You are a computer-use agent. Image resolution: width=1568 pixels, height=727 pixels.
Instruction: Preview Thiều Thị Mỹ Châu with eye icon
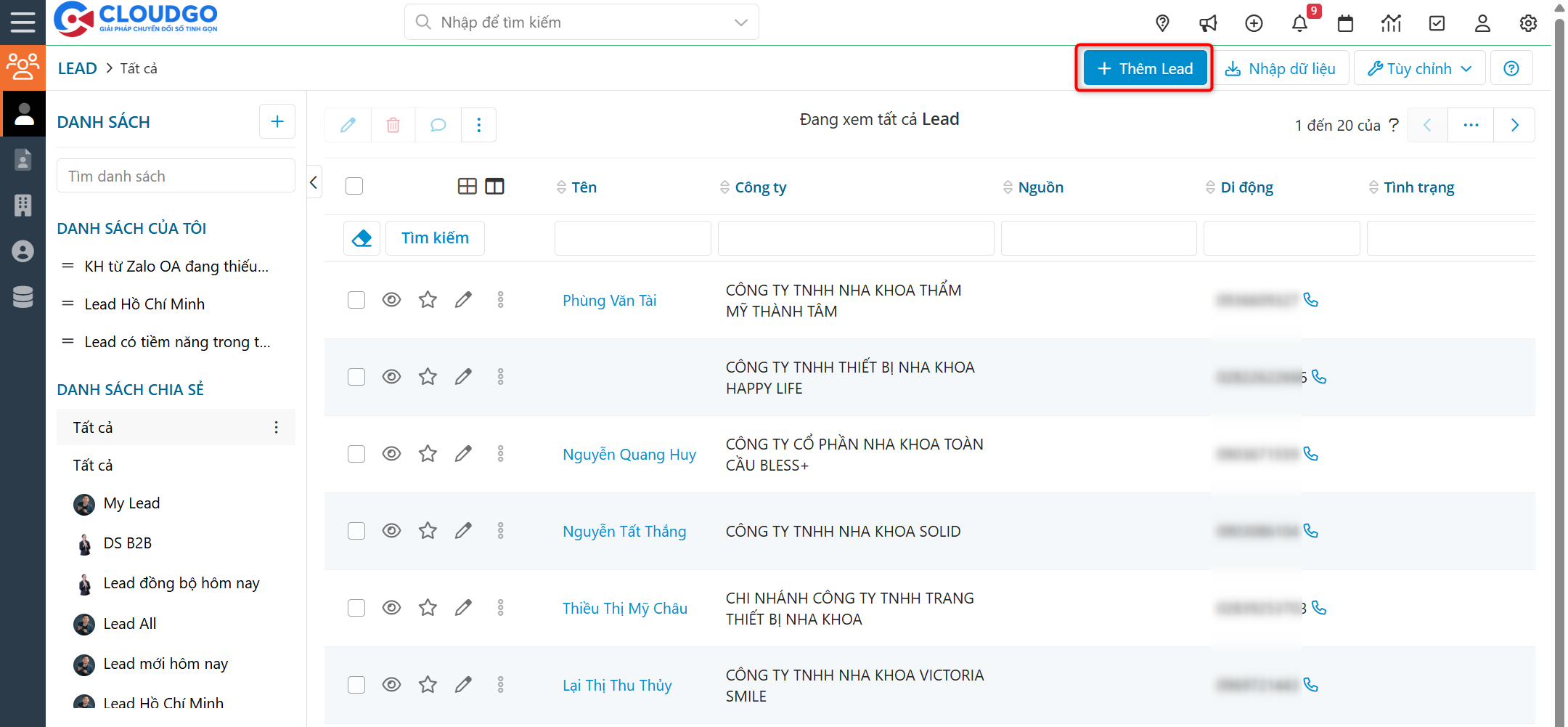click(391, 608)
